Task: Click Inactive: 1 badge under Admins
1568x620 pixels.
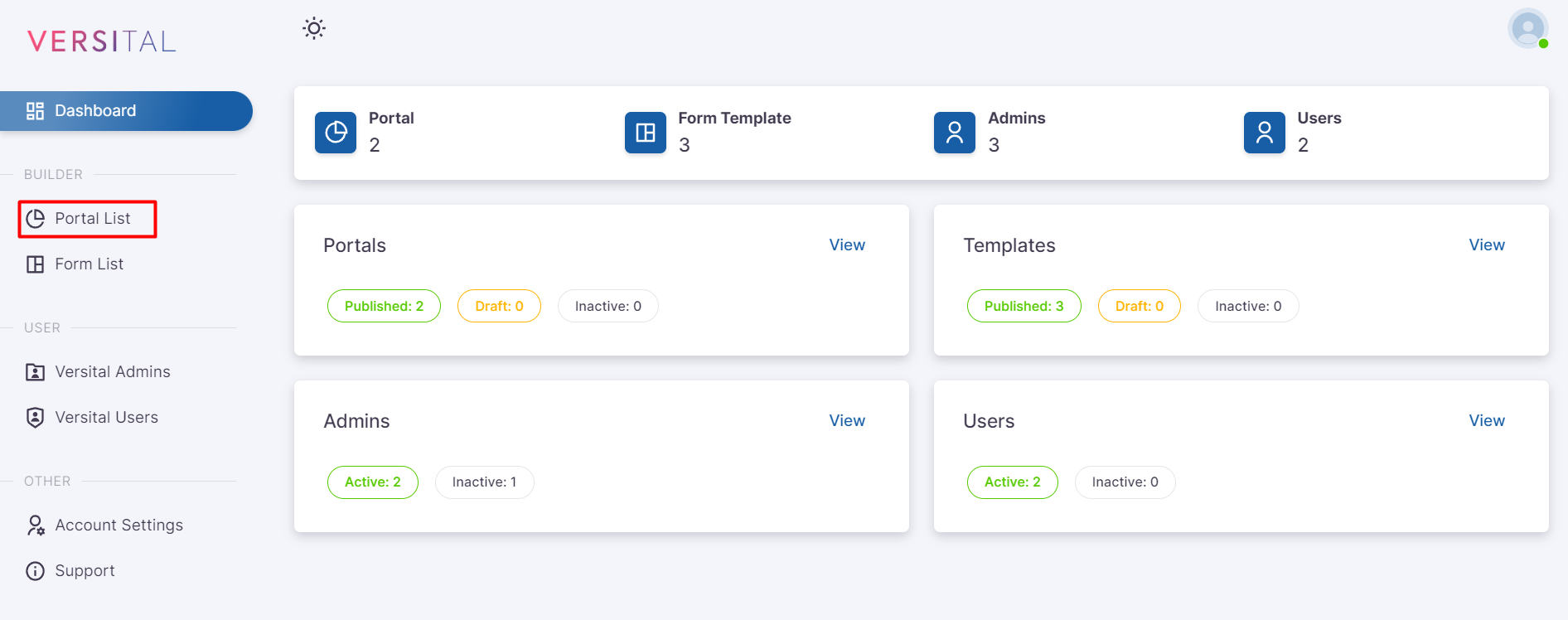Action: pyautogui.click(x=484, y=482)
